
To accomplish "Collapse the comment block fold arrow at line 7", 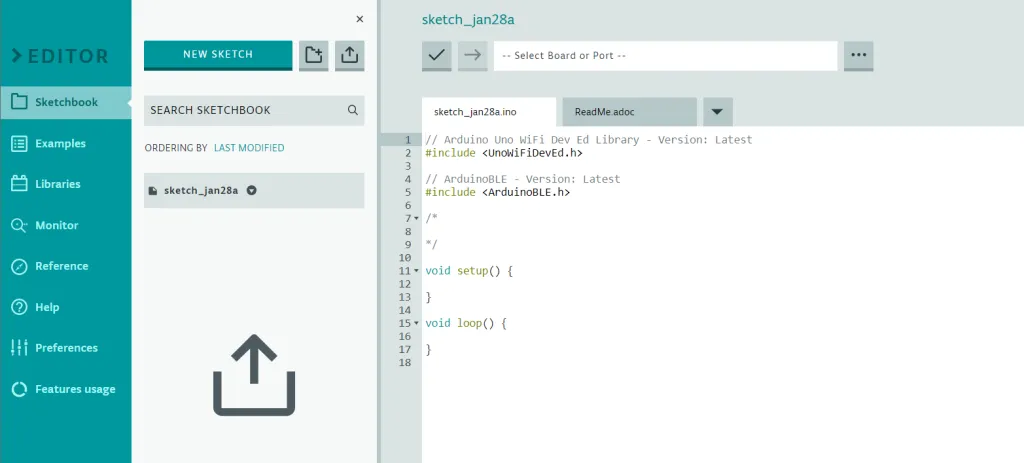I will coord(416,218).
